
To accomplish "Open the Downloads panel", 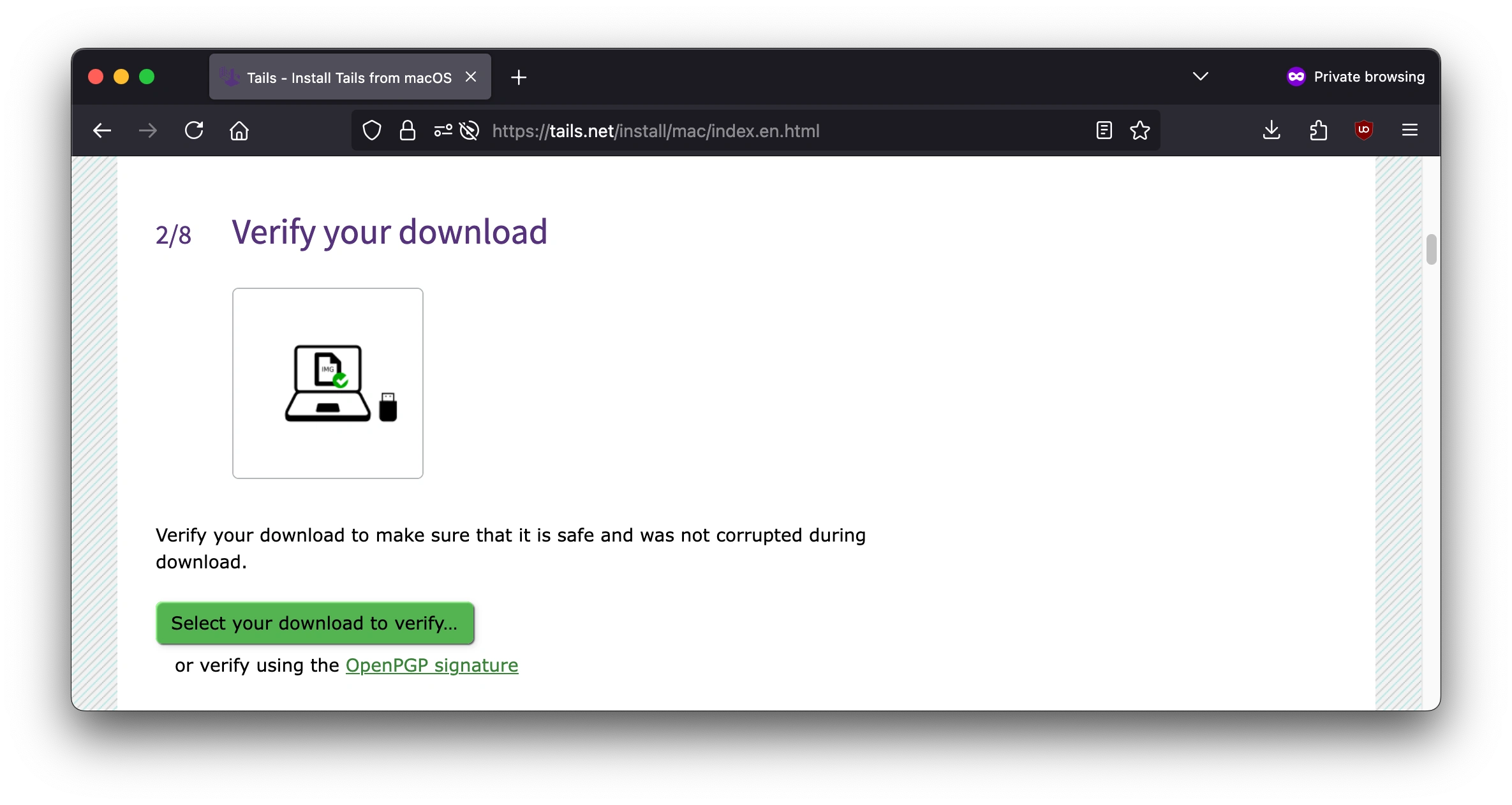I will [1271, 130].
